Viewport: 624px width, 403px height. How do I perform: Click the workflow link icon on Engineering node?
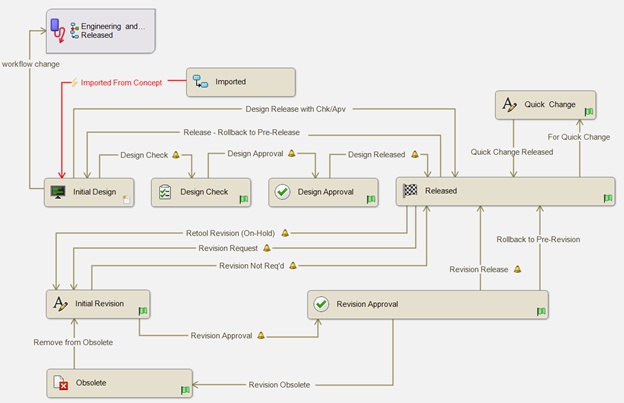(x=58, y=31)
